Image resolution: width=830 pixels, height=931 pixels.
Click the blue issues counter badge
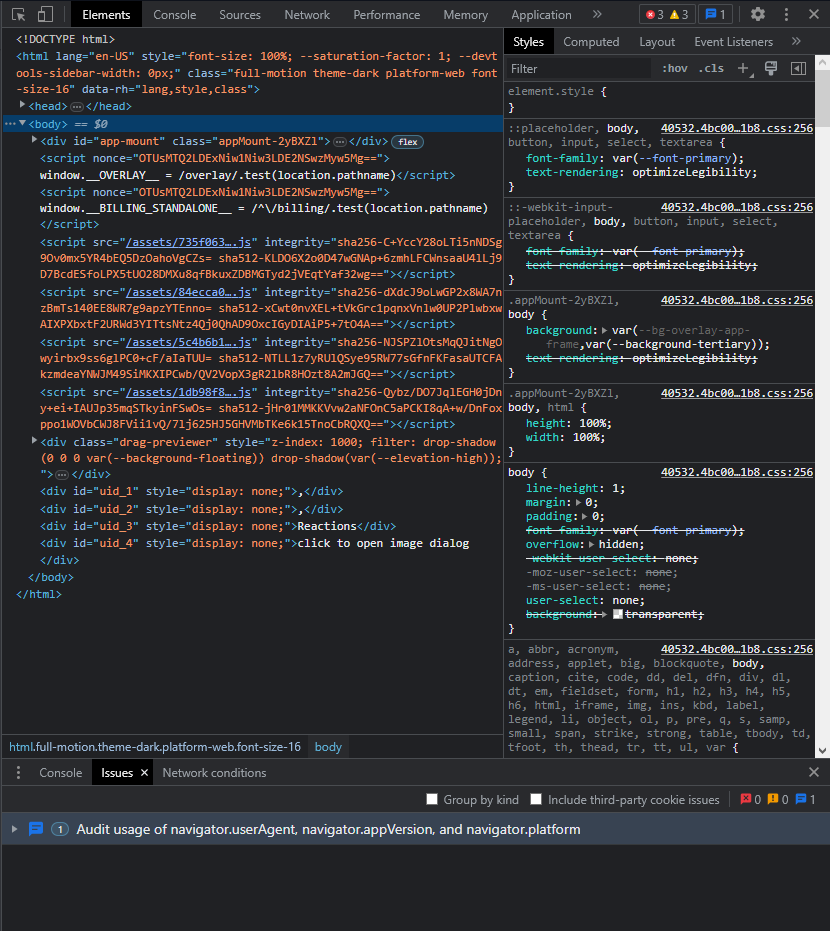(x=712, y=14)
